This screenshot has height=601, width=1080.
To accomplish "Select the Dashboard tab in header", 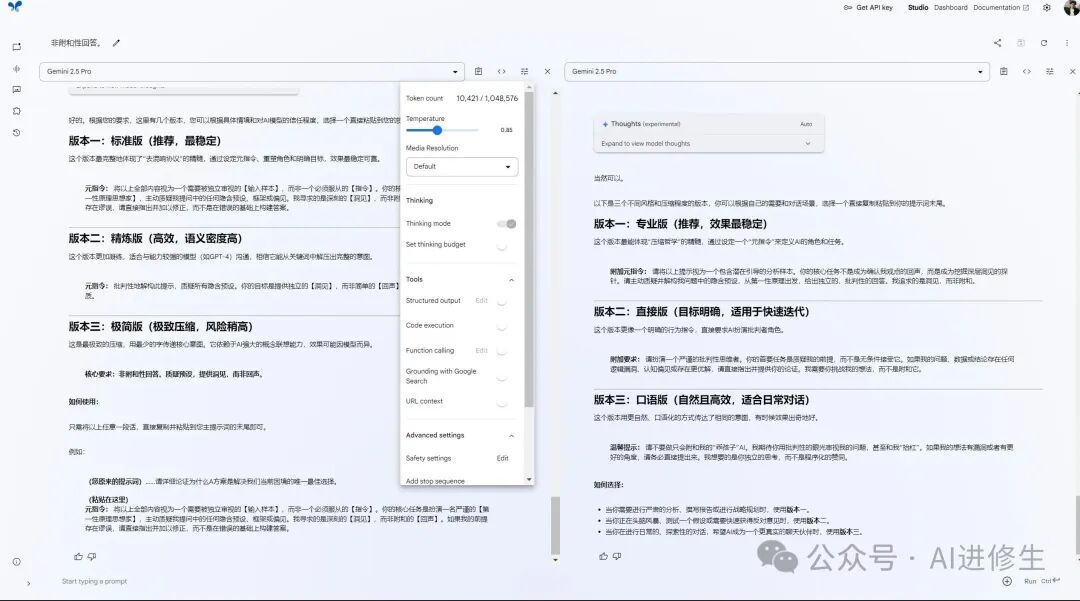I will click(951, 8).
